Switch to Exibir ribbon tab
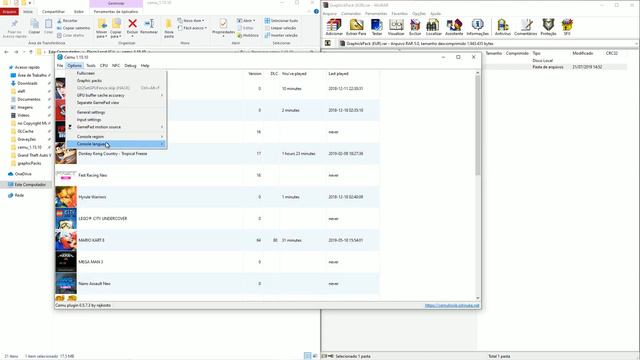 tap(79, 11)
